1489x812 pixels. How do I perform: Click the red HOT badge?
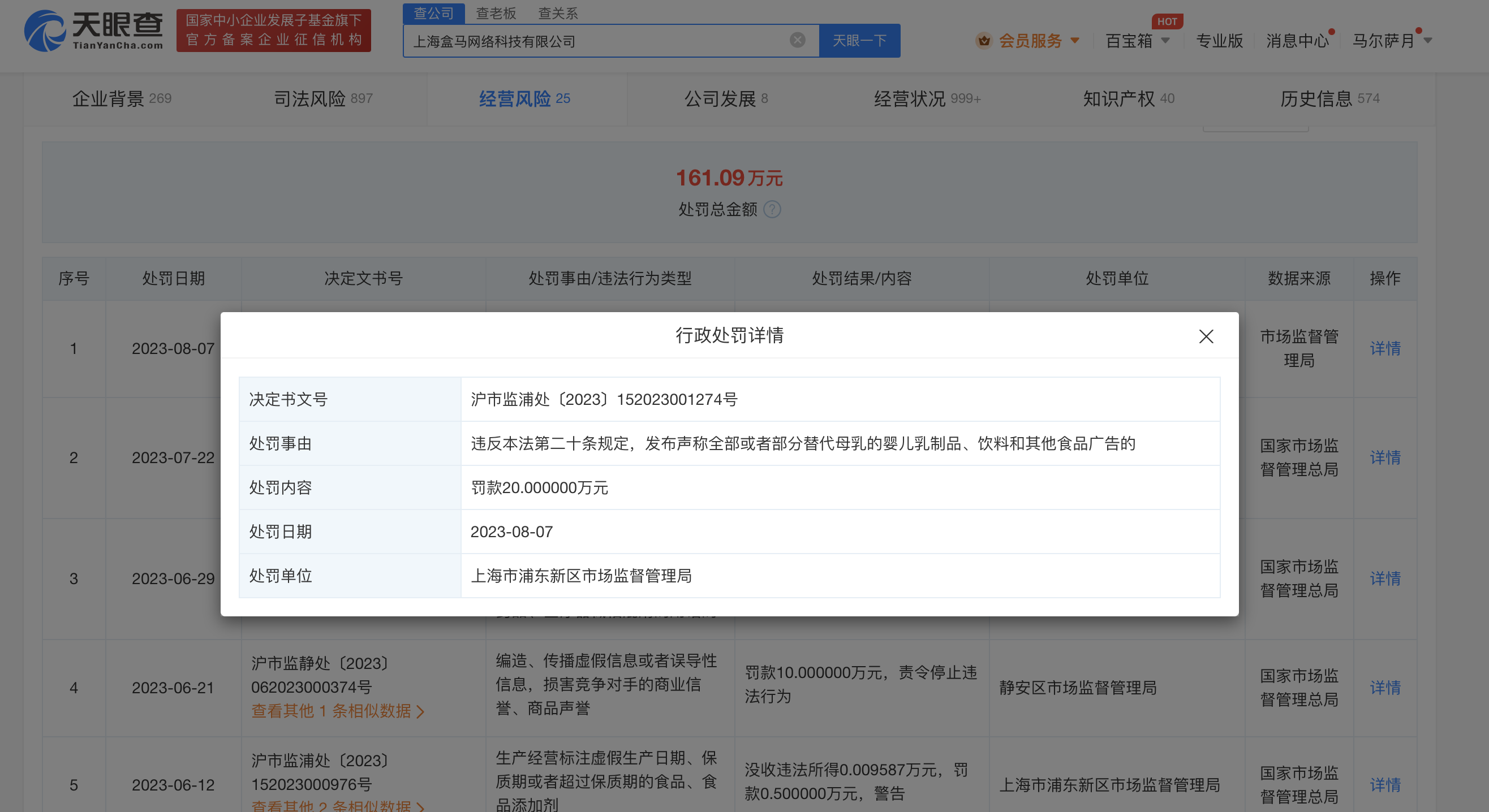coord(1167,21)
